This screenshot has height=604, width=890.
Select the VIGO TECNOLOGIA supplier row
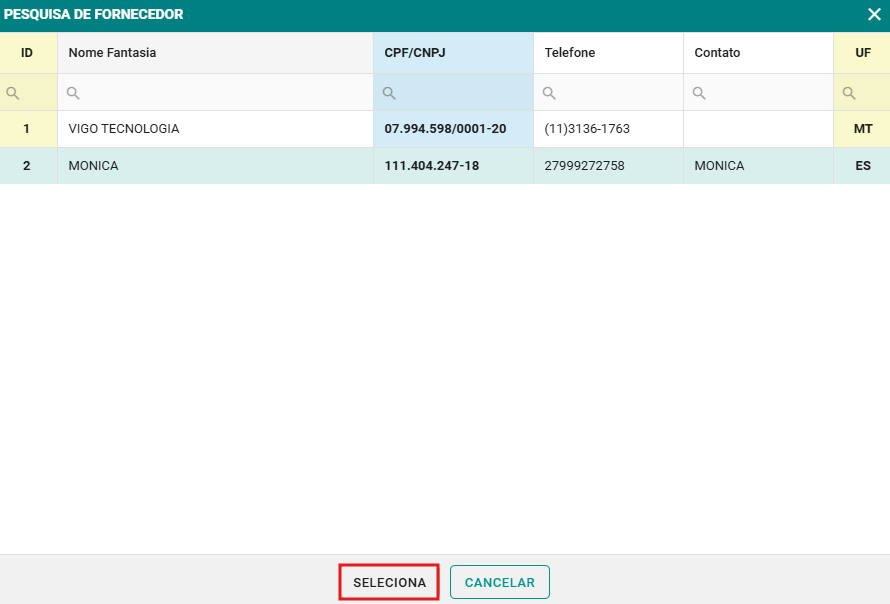click(x=124, y=129)
